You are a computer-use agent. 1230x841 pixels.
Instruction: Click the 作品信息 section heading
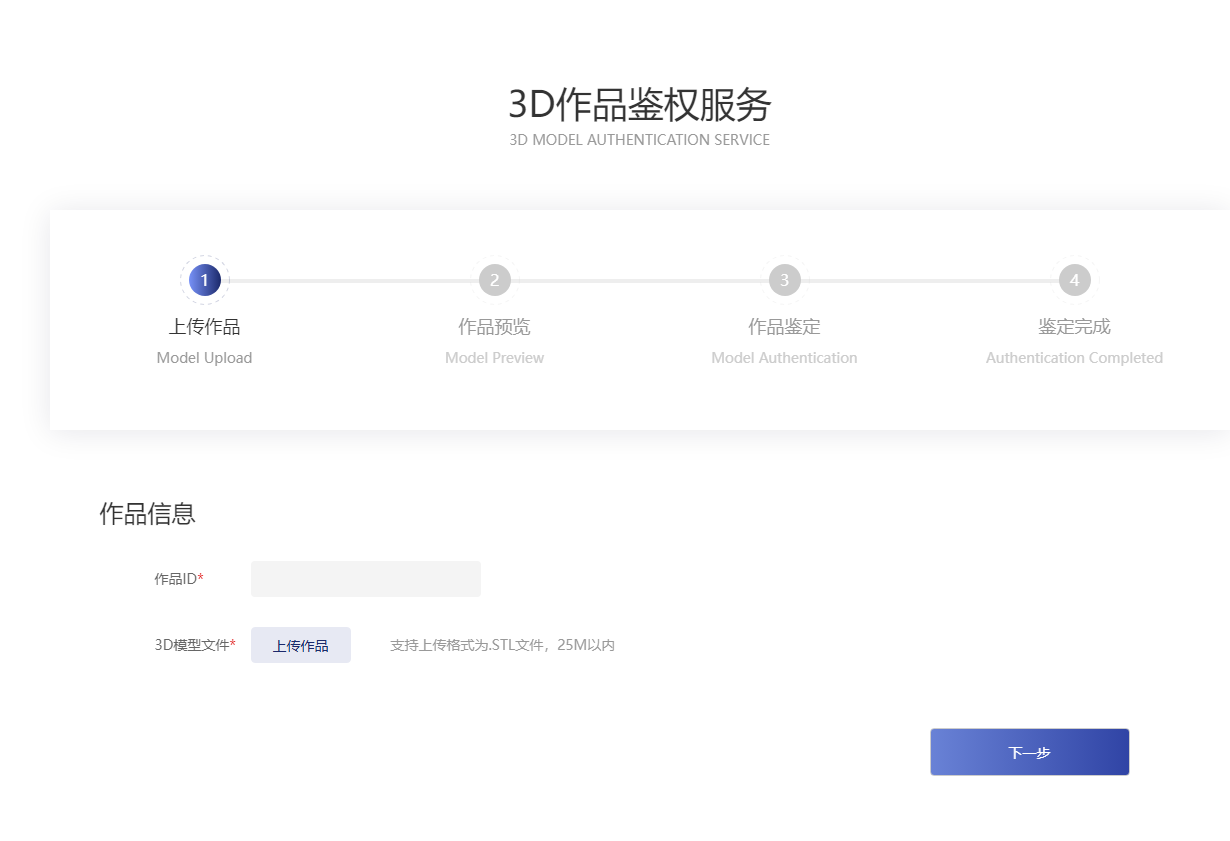coord(147,514)
